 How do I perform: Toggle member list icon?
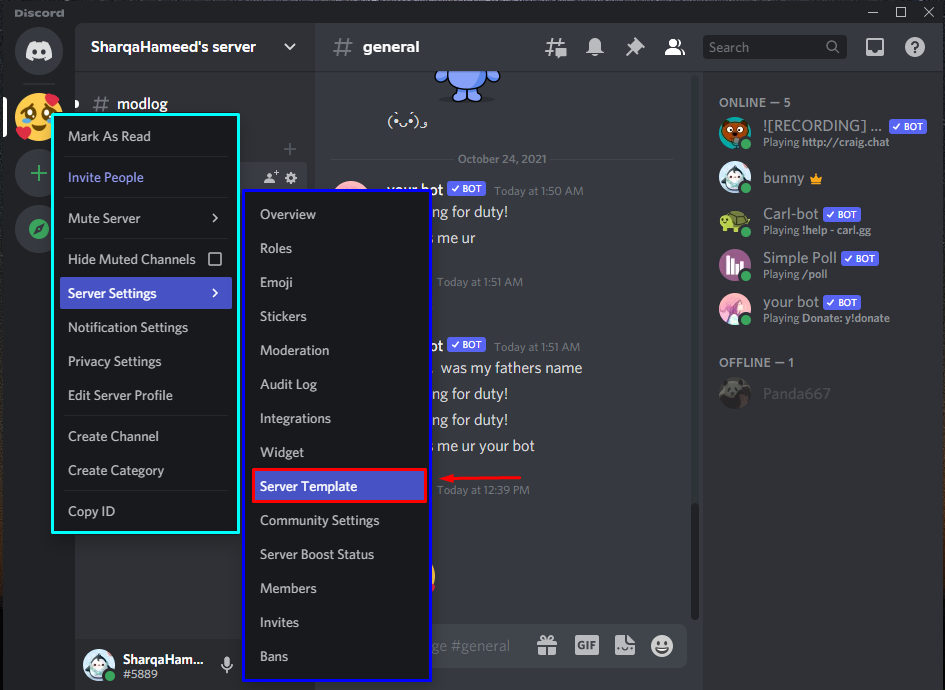tap(674, 47)
